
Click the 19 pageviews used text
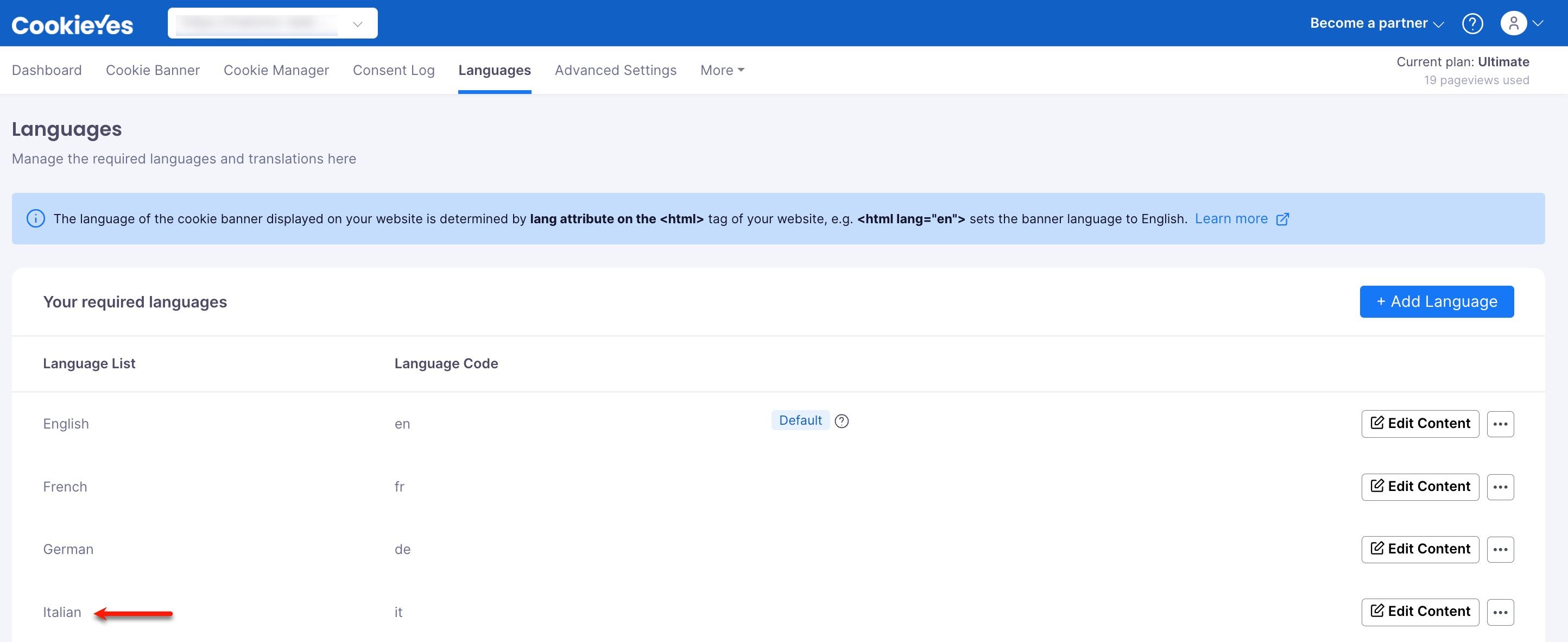tap(1476, 80)
